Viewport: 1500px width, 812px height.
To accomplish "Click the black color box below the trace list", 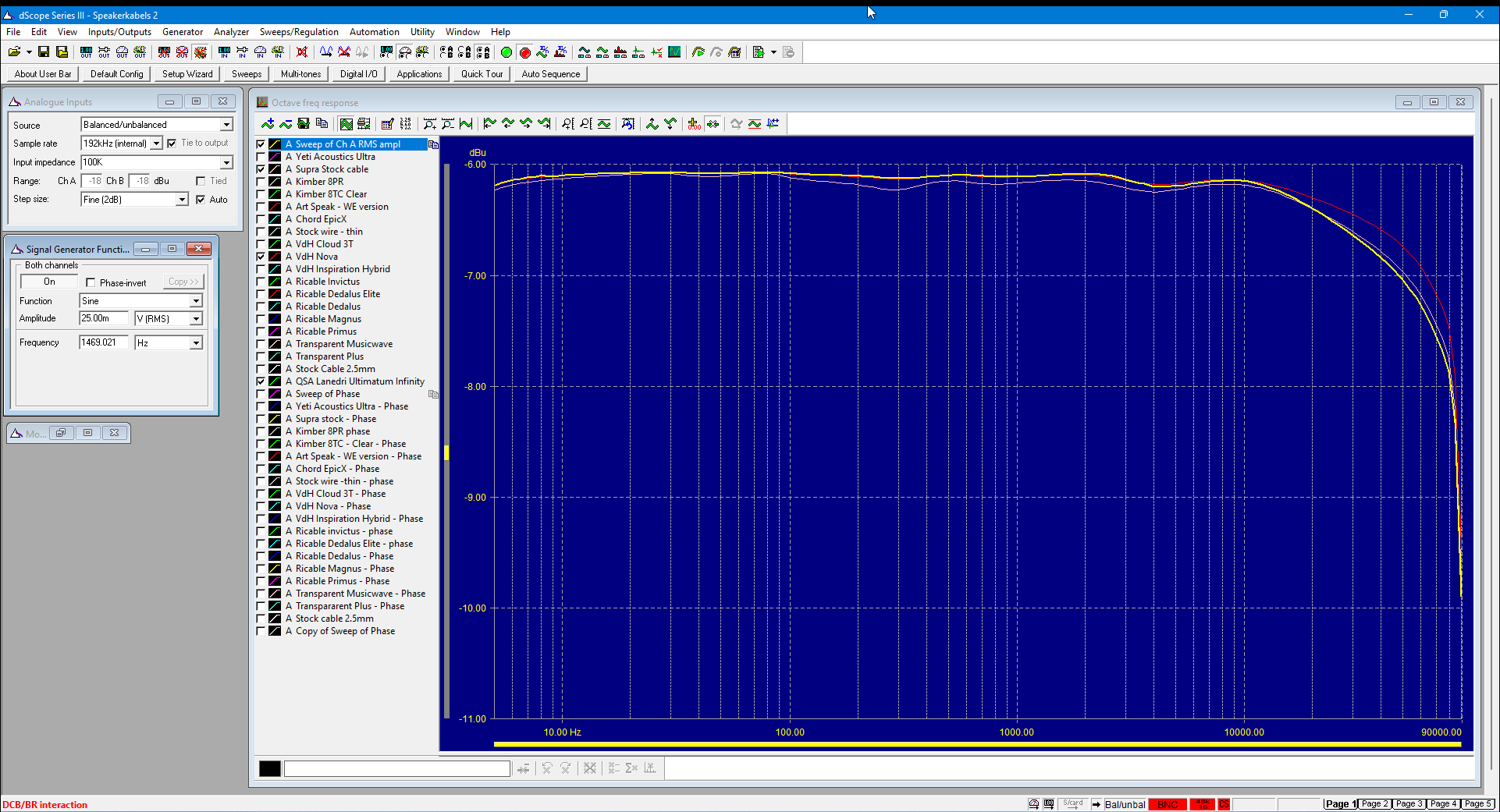I will coord(270,768).
